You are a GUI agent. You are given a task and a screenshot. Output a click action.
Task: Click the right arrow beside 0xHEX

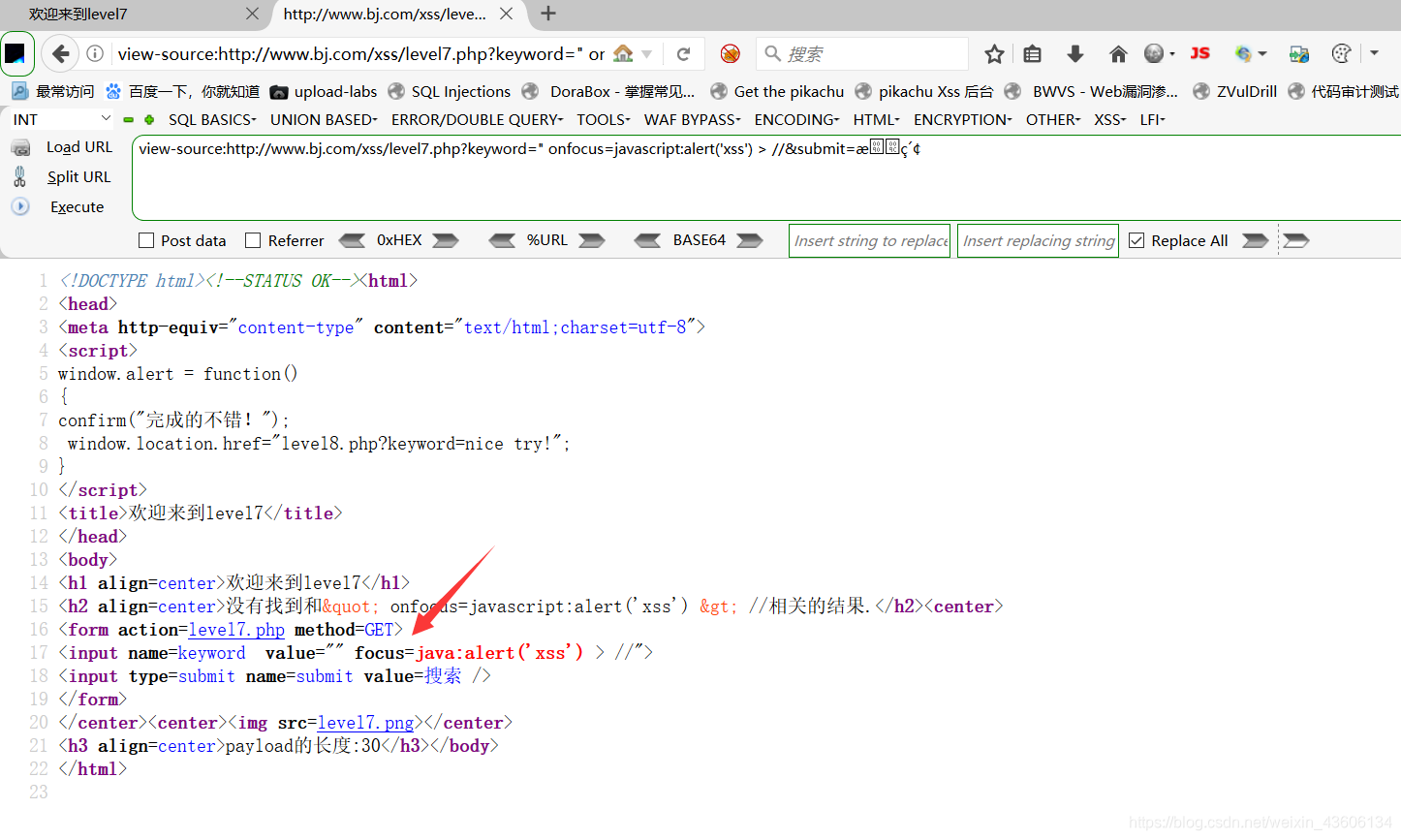click(x=446, y=240)
